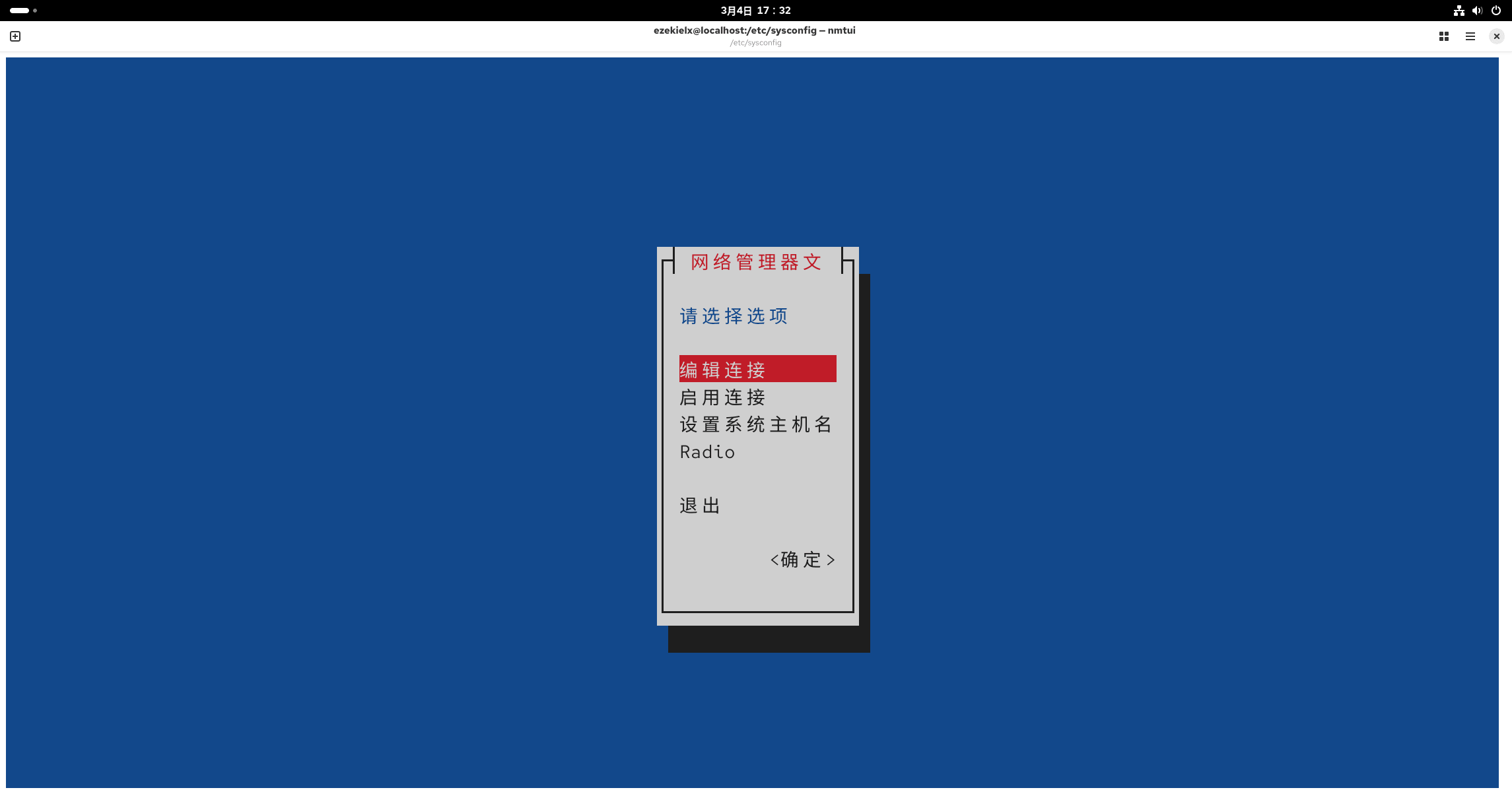The height and width of the screenshot is (792, 1512).
Task: Open the terminal hamburger menu
Action: tap(1470, 36)
